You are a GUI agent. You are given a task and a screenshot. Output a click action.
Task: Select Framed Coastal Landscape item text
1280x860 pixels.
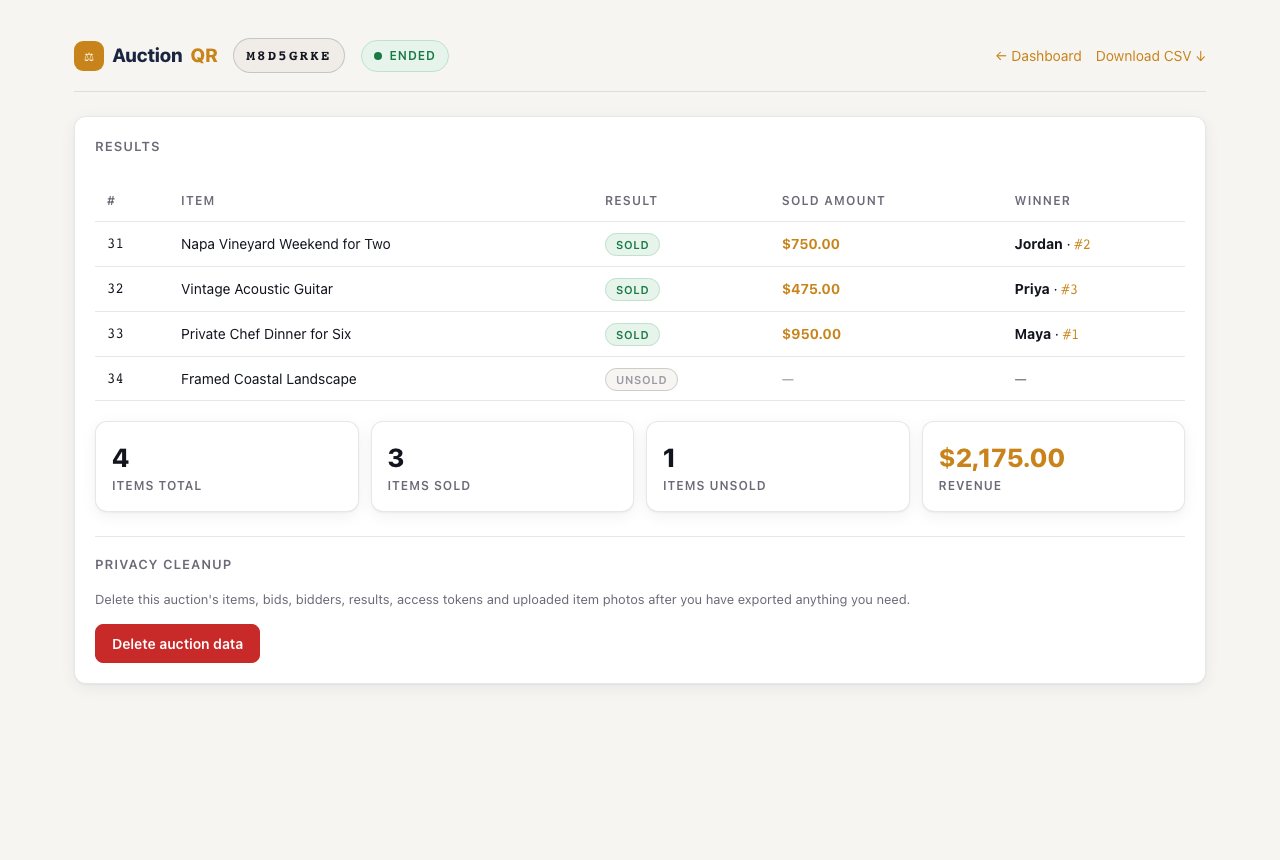pyautogui.click(x=269, y=379)
